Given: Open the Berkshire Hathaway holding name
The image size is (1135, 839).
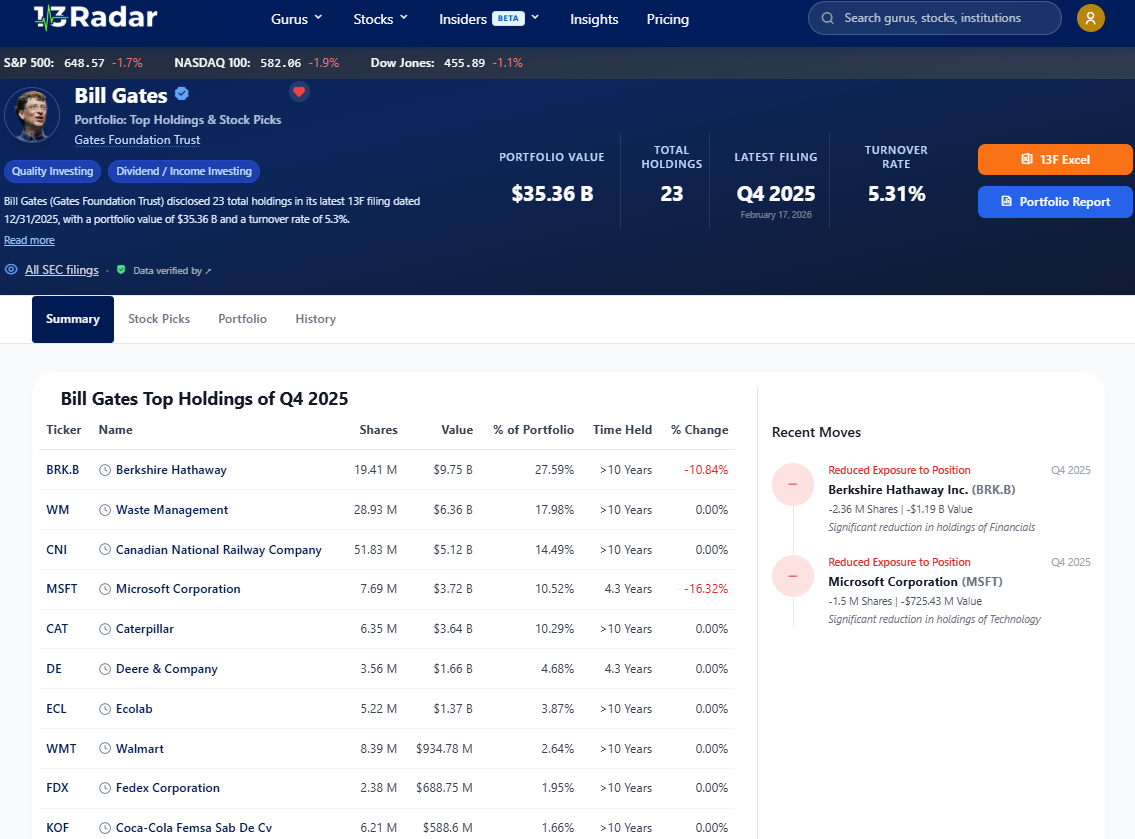Looking at the screenshot, I should tap(171, 470).
